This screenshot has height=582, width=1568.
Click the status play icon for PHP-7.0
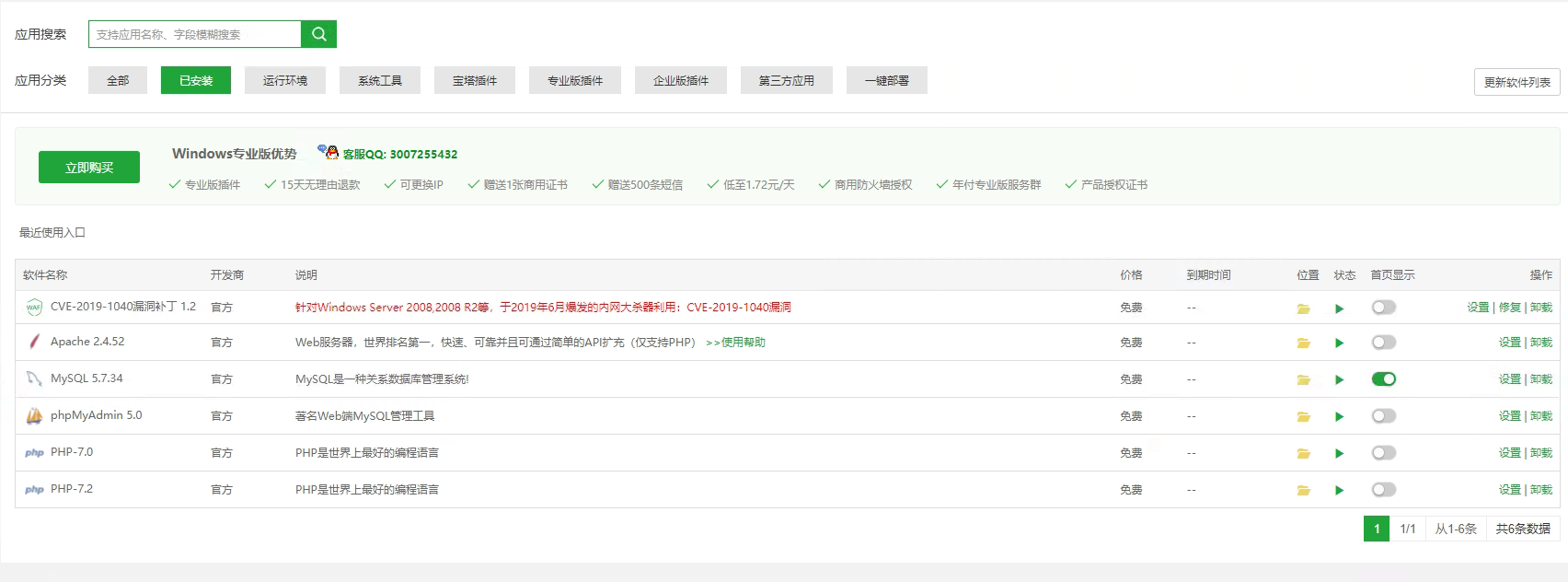pyautogui.click(x=1340, y=453)
